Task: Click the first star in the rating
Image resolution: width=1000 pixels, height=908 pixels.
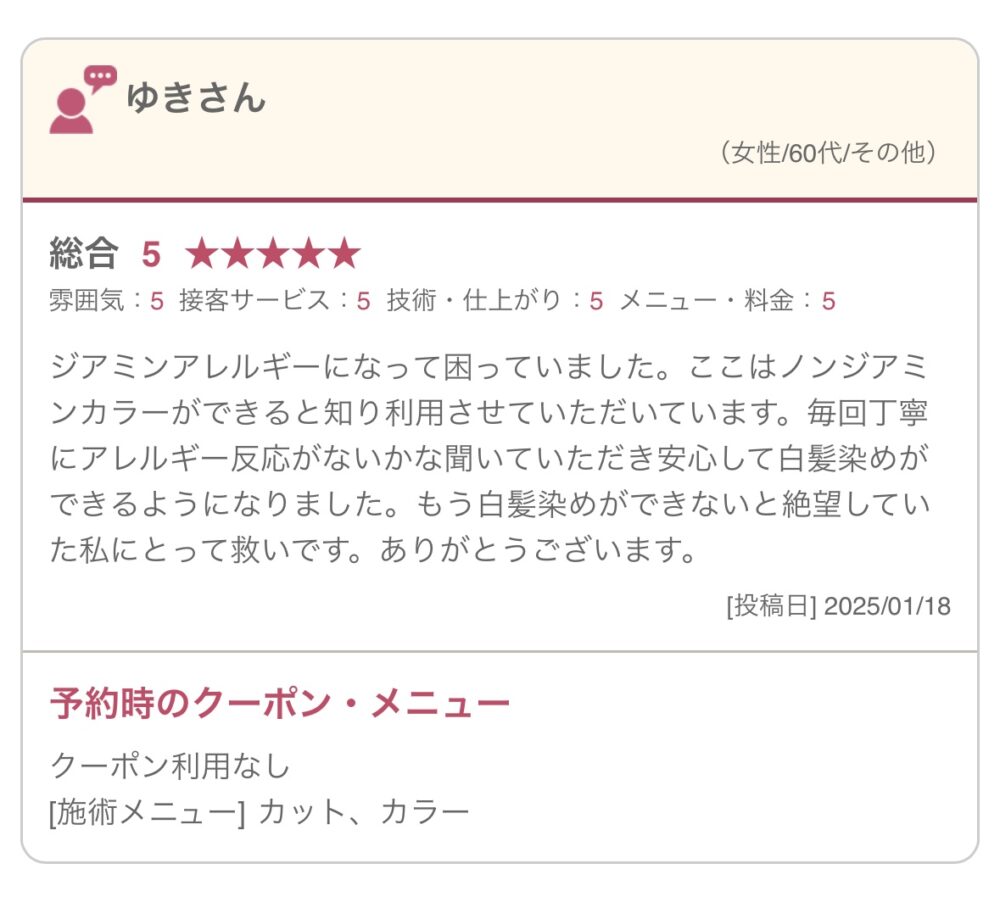Action: 202,255
